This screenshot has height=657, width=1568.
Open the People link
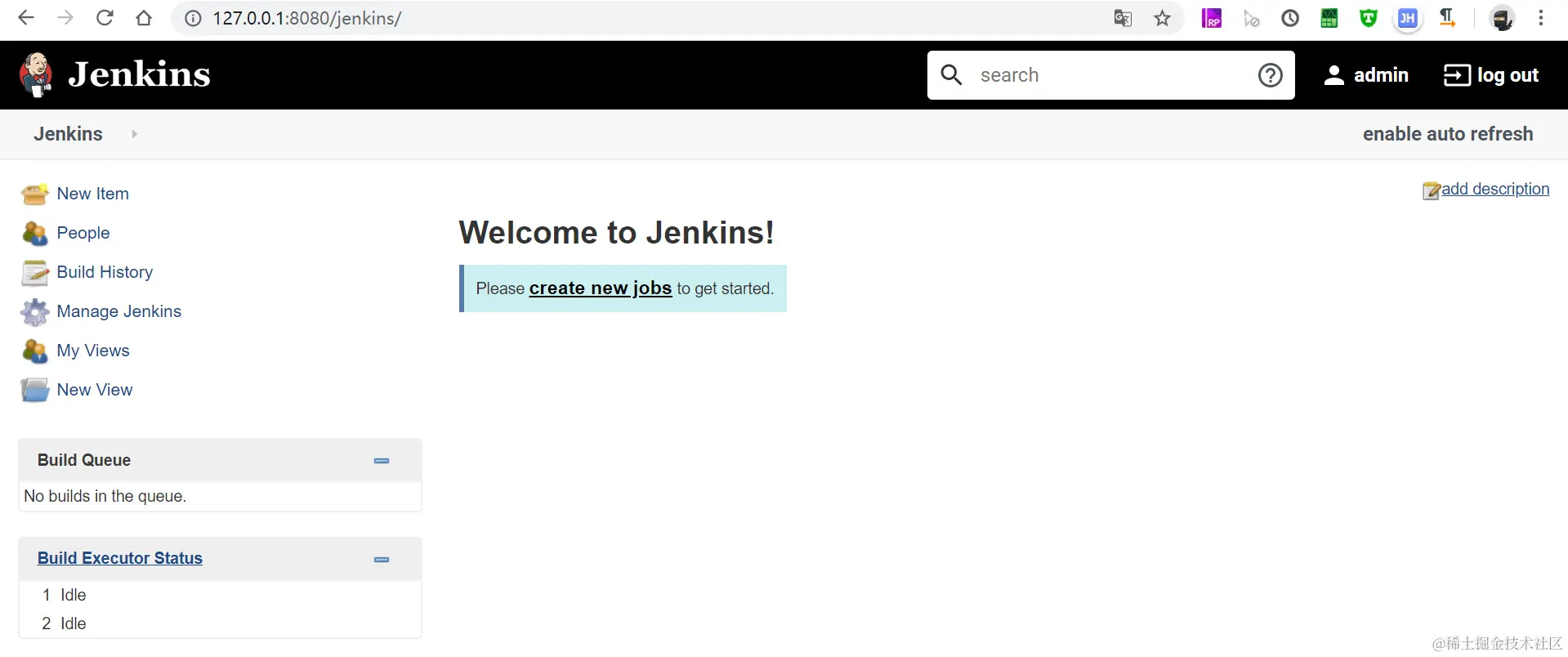coord(83,233)
